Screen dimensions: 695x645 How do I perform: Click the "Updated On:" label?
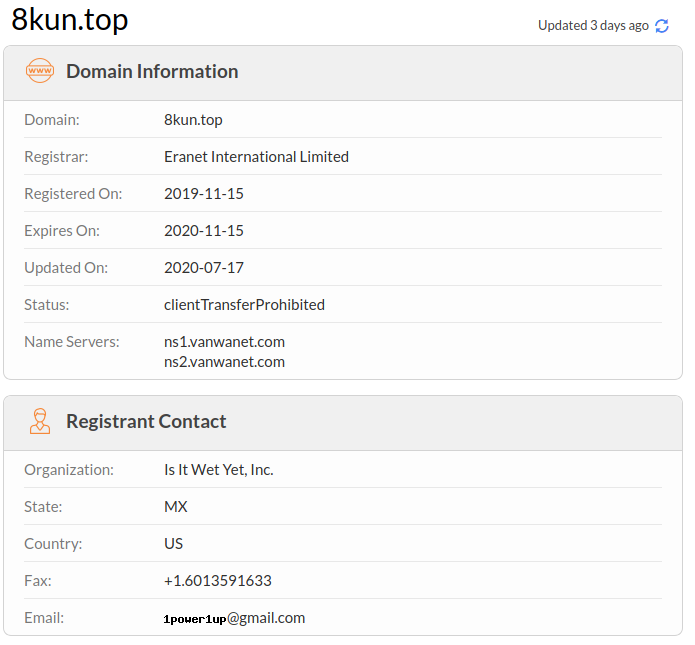pos(66,268)
